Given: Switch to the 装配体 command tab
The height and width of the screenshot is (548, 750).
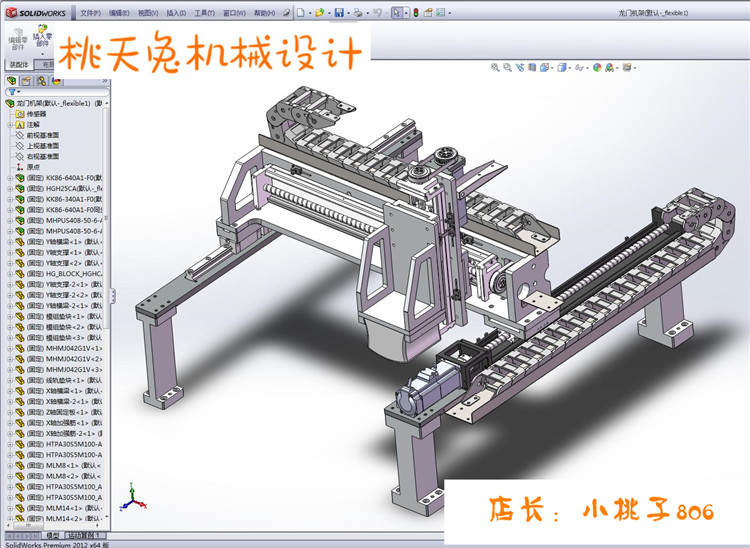Looking at the screenshot, I should 19,65.
